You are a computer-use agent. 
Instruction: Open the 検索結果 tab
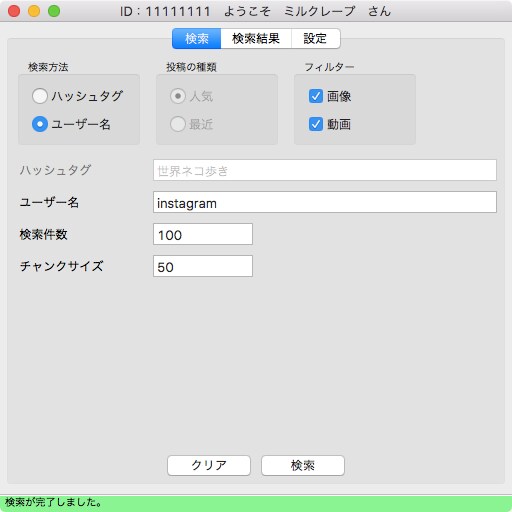coord(256,39)
